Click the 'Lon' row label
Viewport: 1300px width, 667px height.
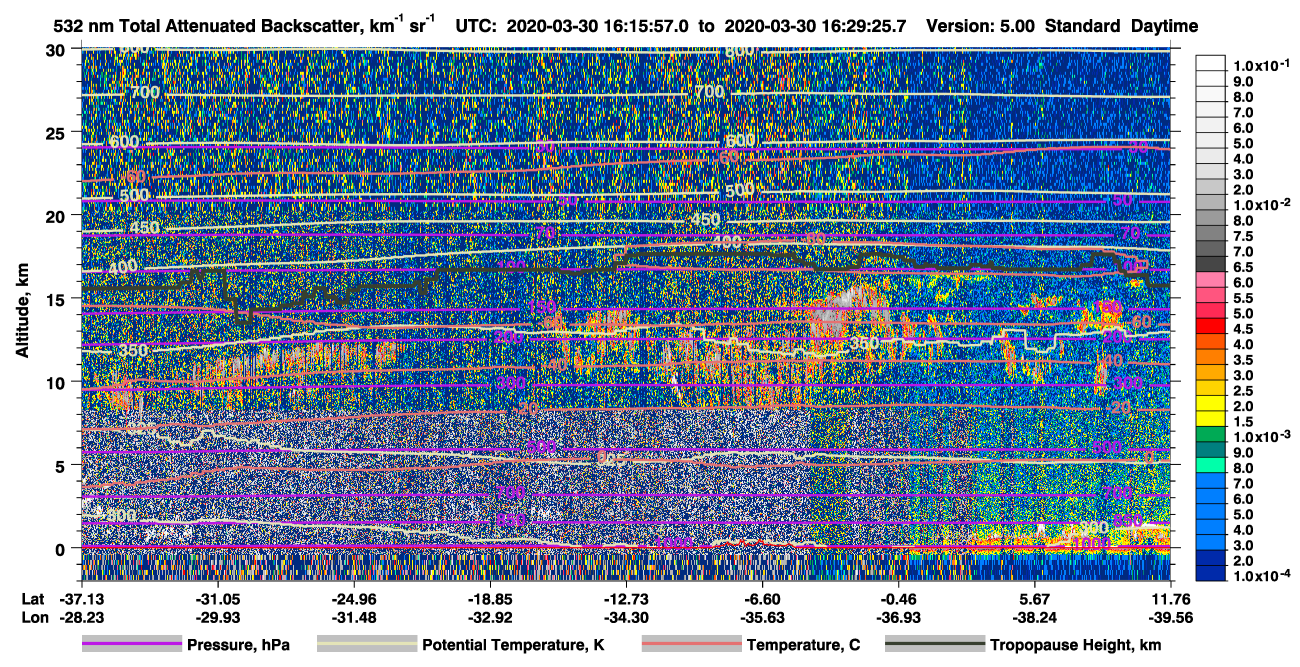coord(34,617)
